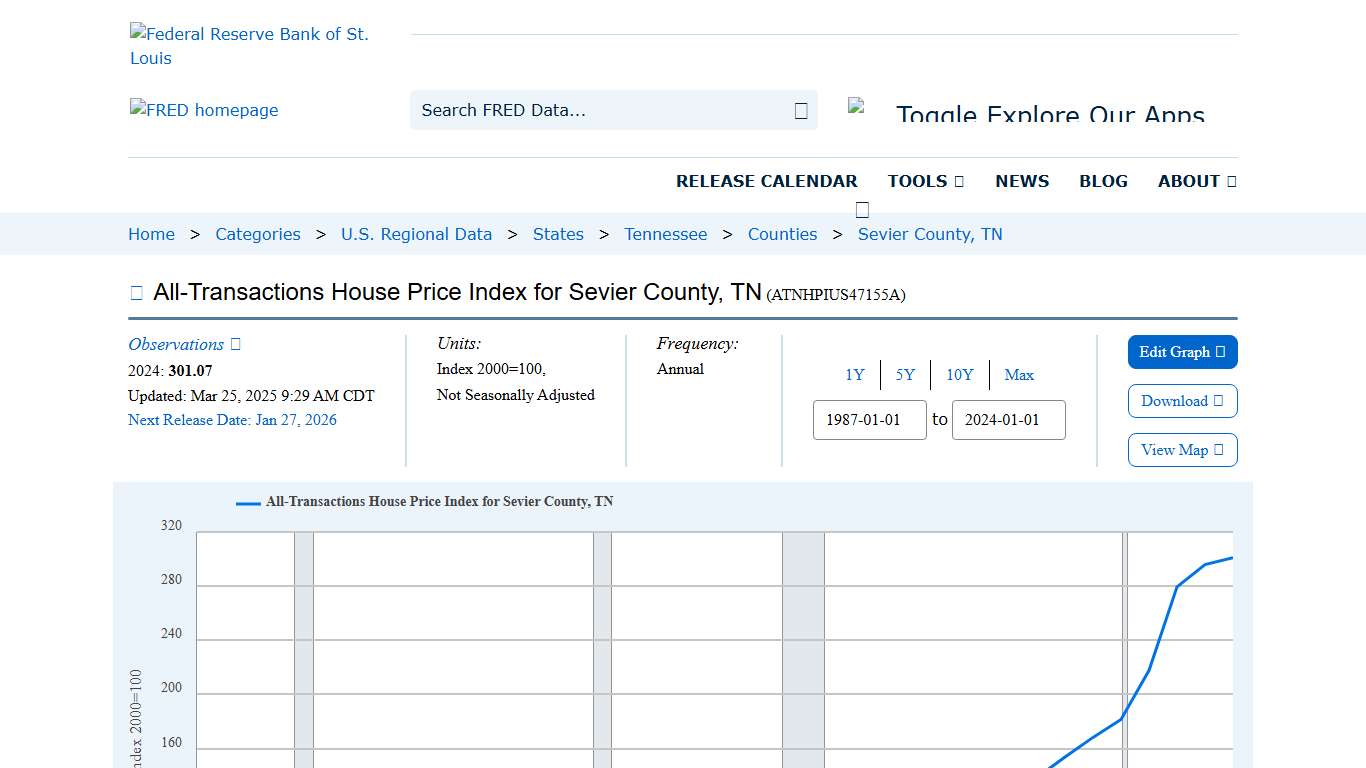The image size is (1366, 768).
Task: Click the FRED homepage logo
Action: tap(203, 110)
